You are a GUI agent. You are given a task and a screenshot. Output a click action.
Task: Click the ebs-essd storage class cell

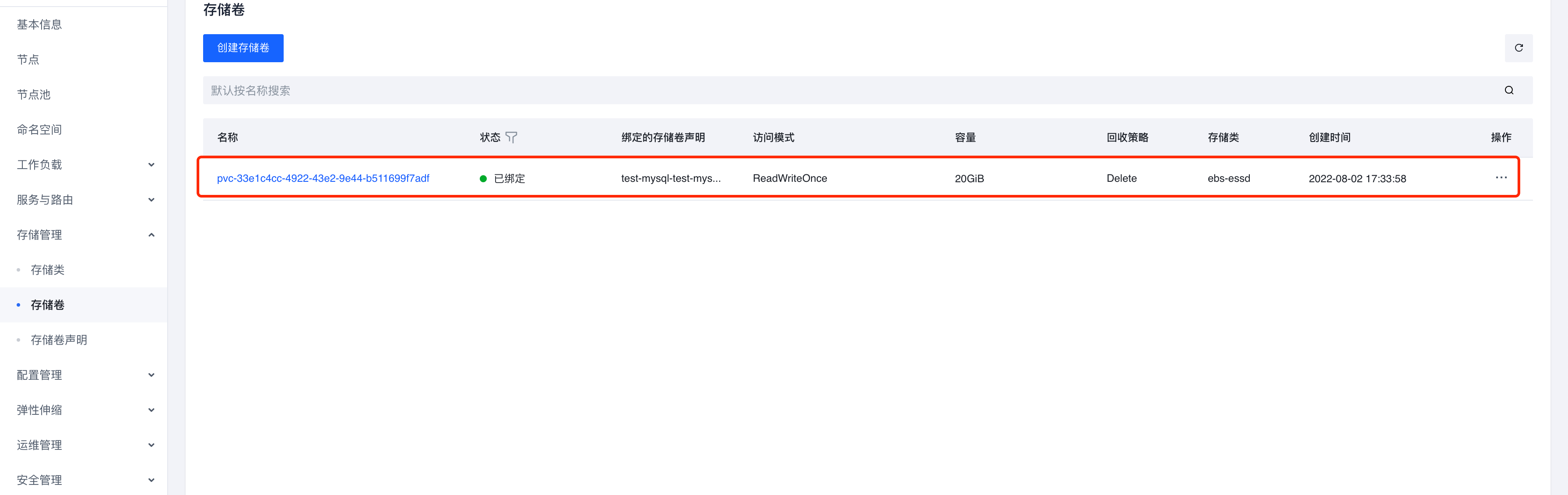point(1228,178)
